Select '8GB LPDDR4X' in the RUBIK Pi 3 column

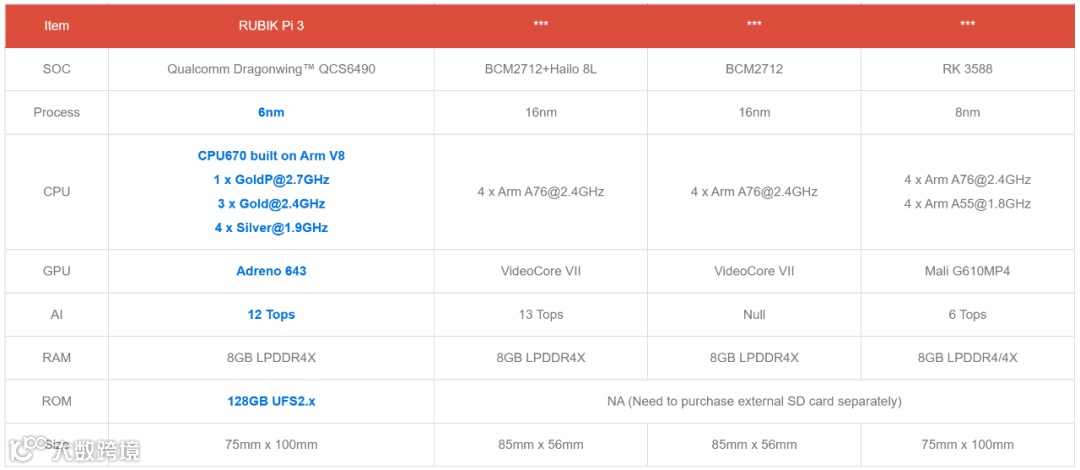click(271, 358)
